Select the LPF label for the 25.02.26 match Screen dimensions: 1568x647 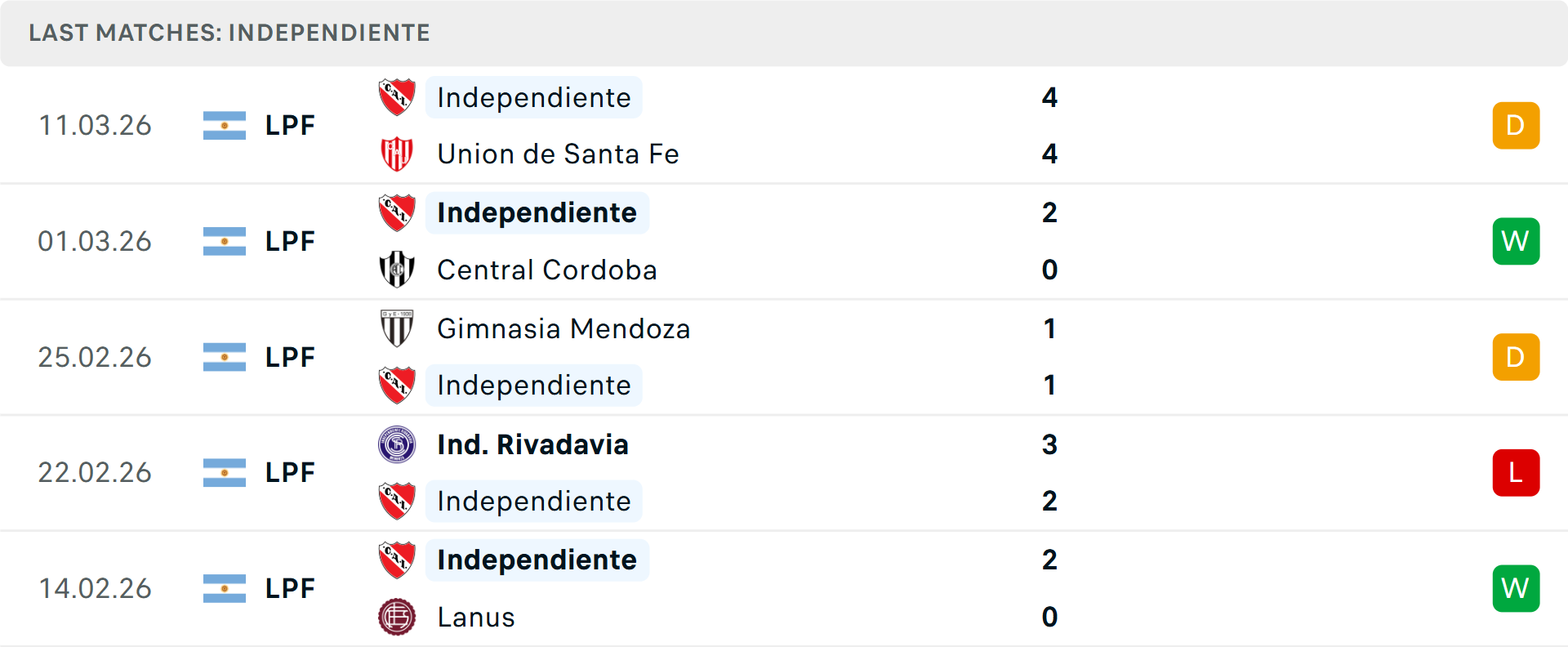[x=289, y=357]
